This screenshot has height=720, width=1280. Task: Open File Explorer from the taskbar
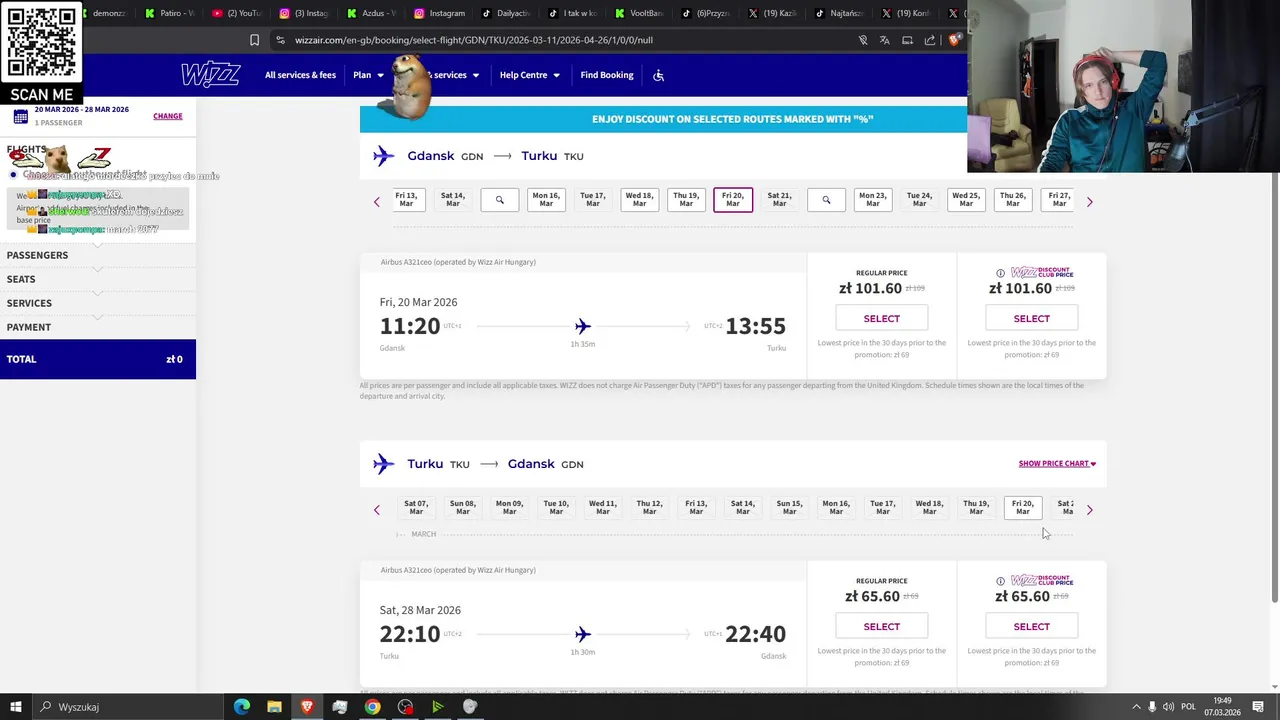(274, 707)
